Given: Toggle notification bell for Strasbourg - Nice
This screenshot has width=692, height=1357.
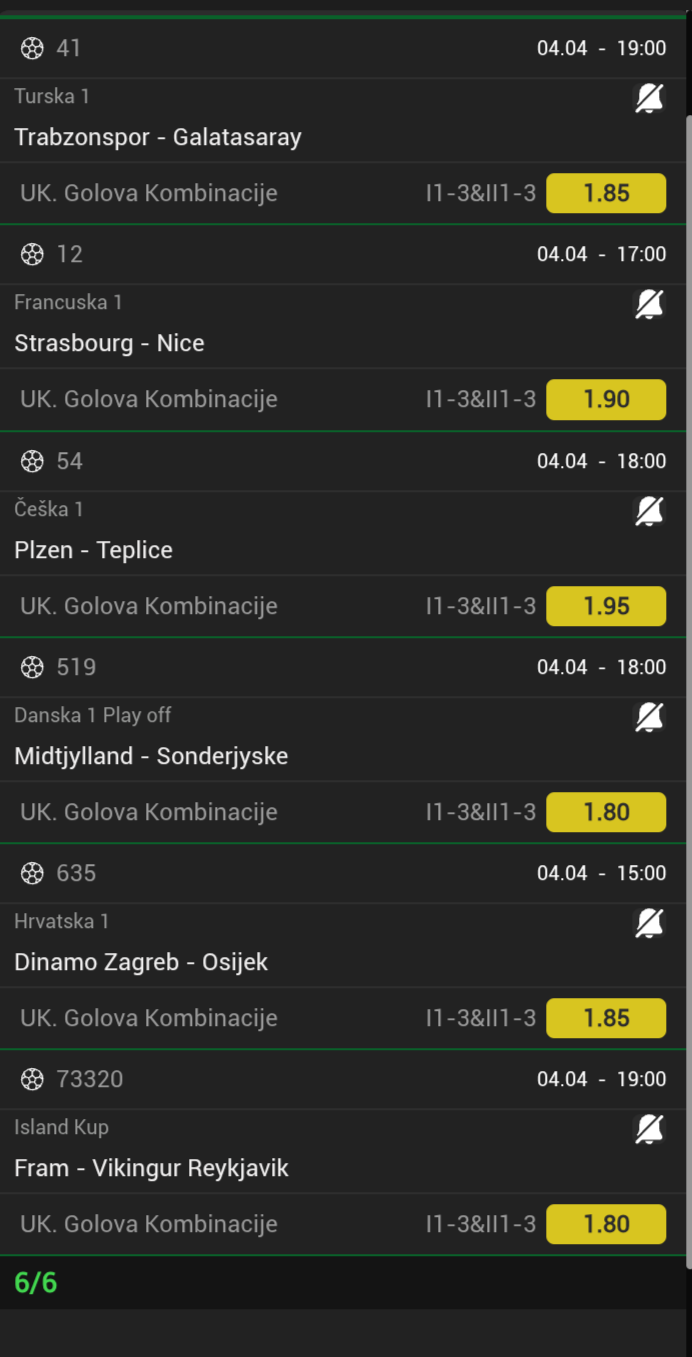Looking at the screenshot, I should (x=649, y=304).
